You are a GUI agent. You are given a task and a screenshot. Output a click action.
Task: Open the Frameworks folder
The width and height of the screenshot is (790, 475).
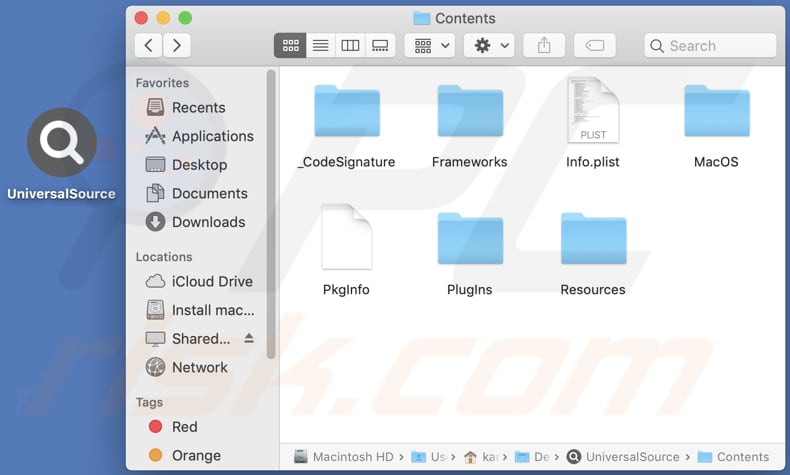469,111
